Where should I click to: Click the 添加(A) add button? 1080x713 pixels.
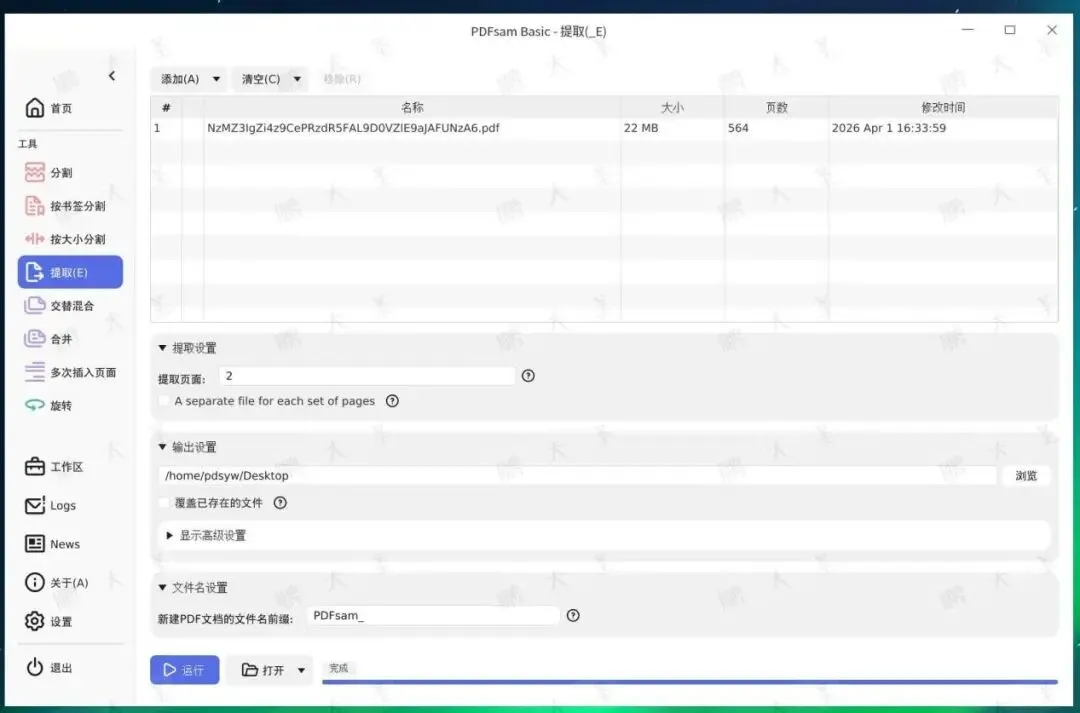point(180,79)
